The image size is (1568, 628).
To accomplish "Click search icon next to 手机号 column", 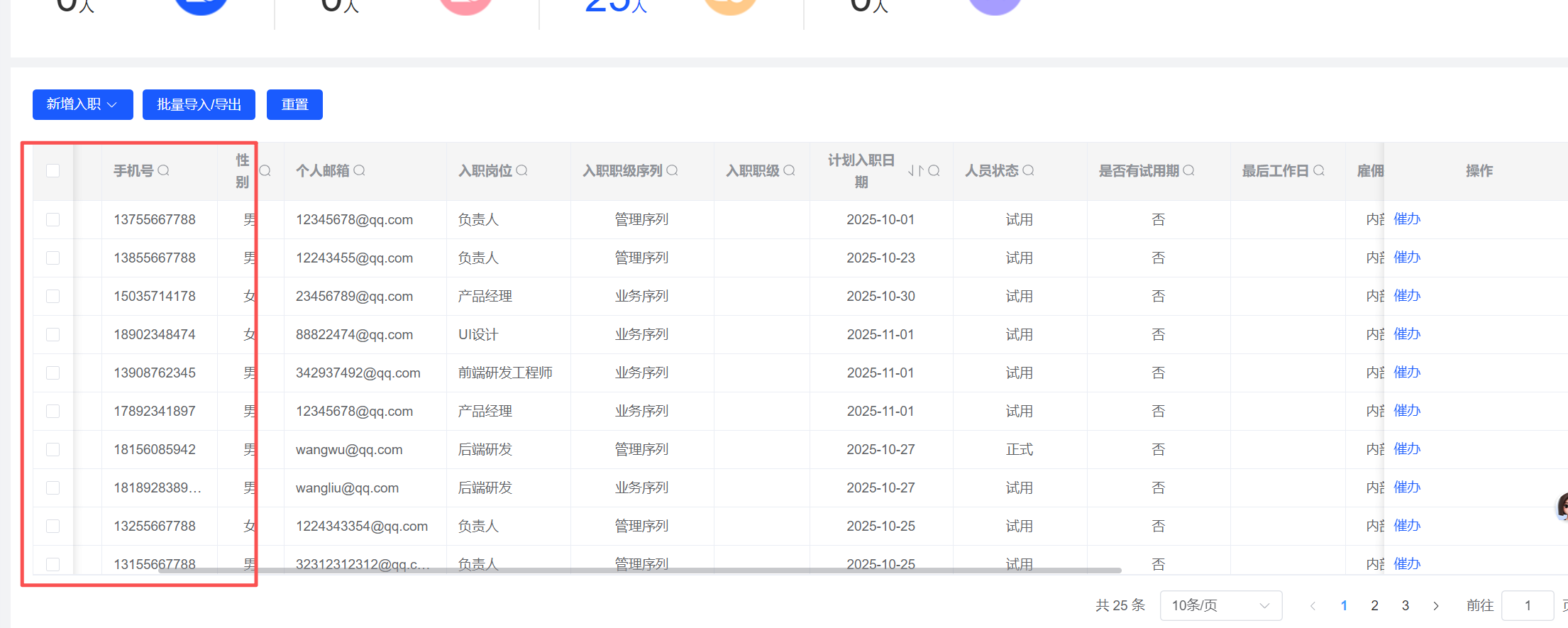I will click(163, 170).
